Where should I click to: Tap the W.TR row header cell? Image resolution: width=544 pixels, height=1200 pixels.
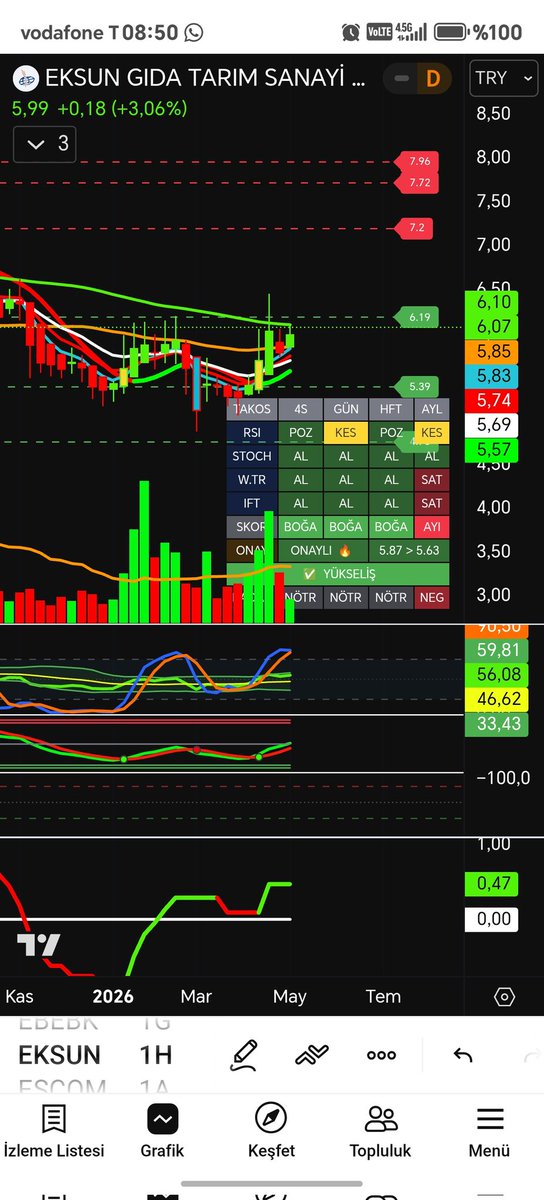tap(252, 480)
